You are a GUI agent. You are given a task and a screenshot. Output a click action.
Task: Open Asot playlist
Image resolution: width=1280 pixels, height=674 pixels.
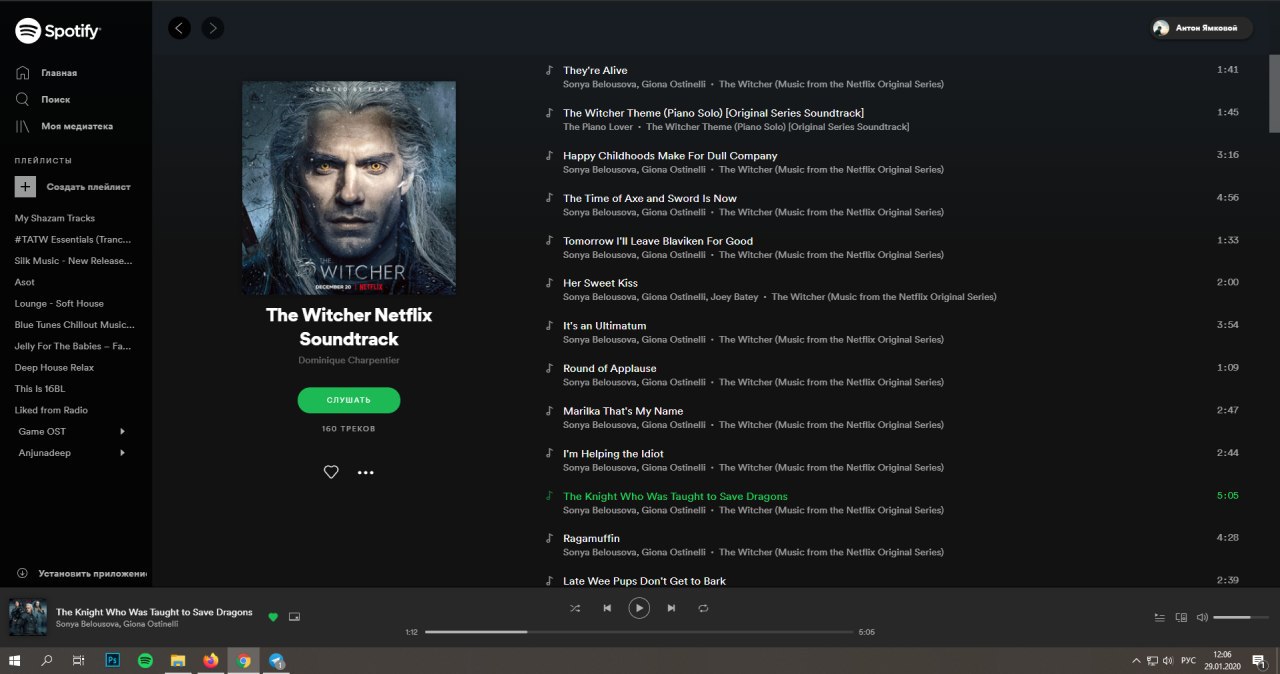24,282
